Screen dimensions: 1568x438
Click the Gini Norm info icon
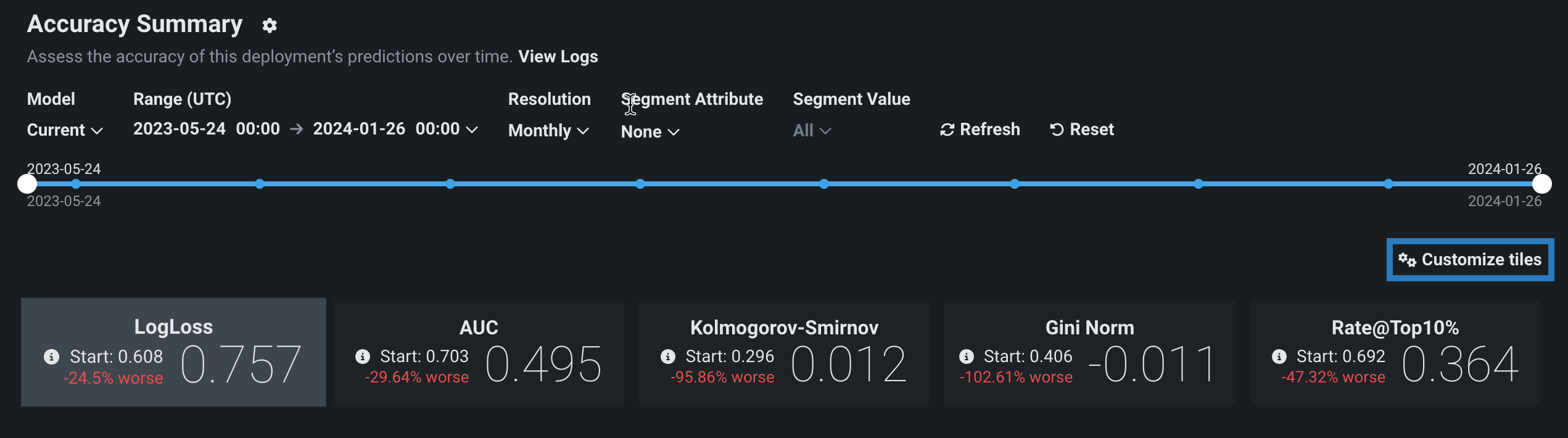[967, 357]
